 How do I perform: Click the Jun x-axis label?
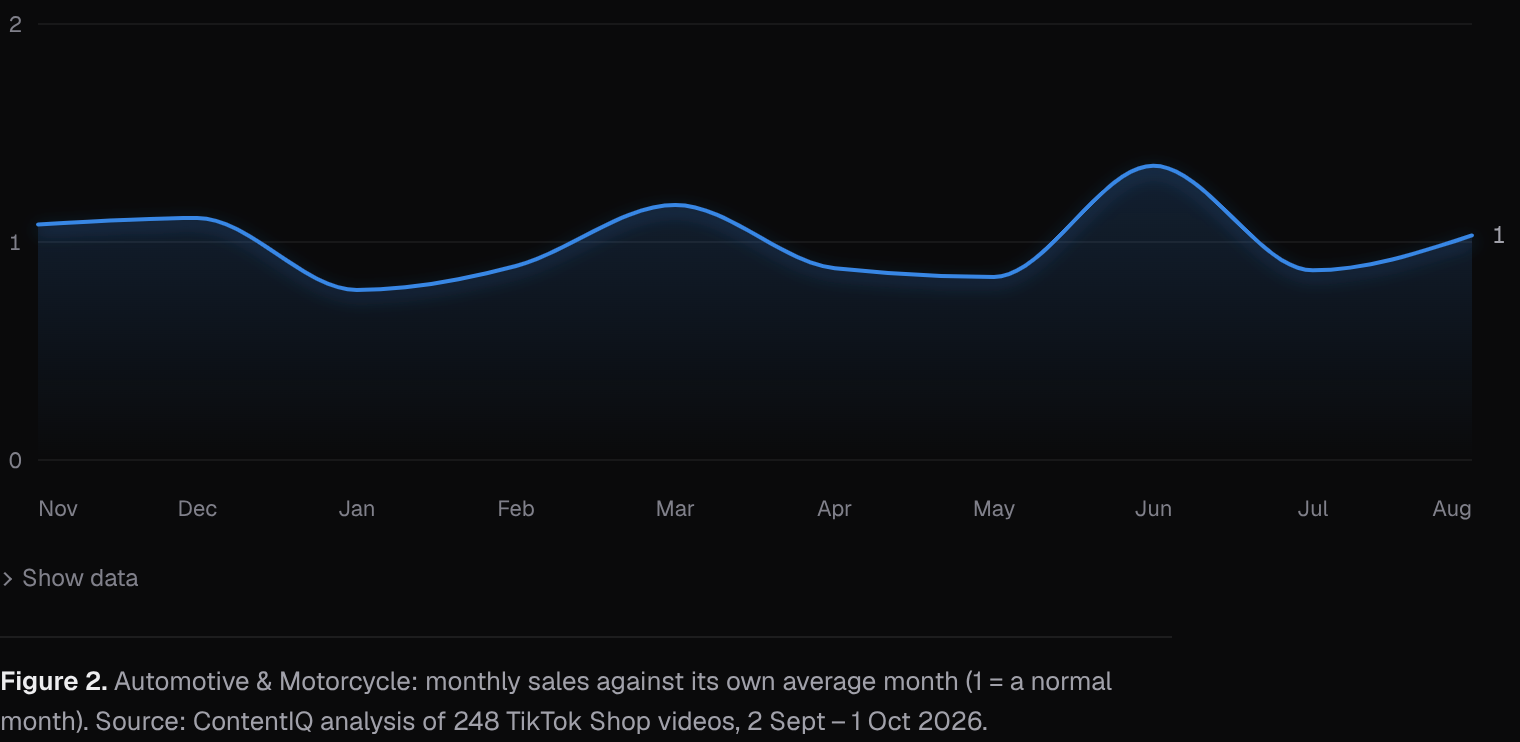click(1153, 509)
